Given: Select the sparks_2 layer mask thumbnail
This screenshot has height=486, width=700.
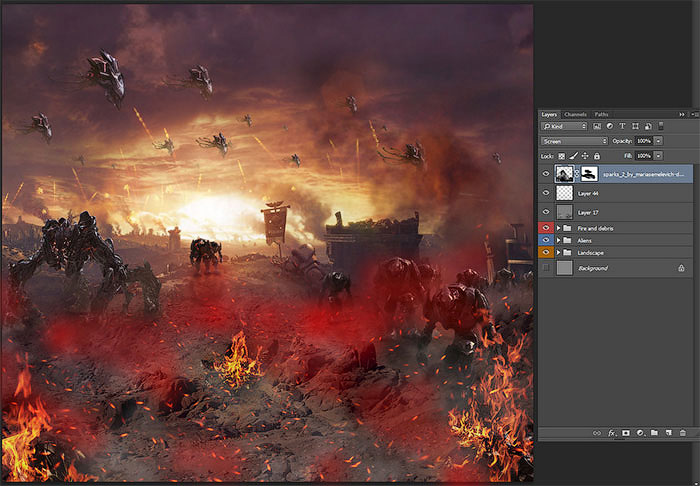Looking at the screenshot, I should (589, 174).
